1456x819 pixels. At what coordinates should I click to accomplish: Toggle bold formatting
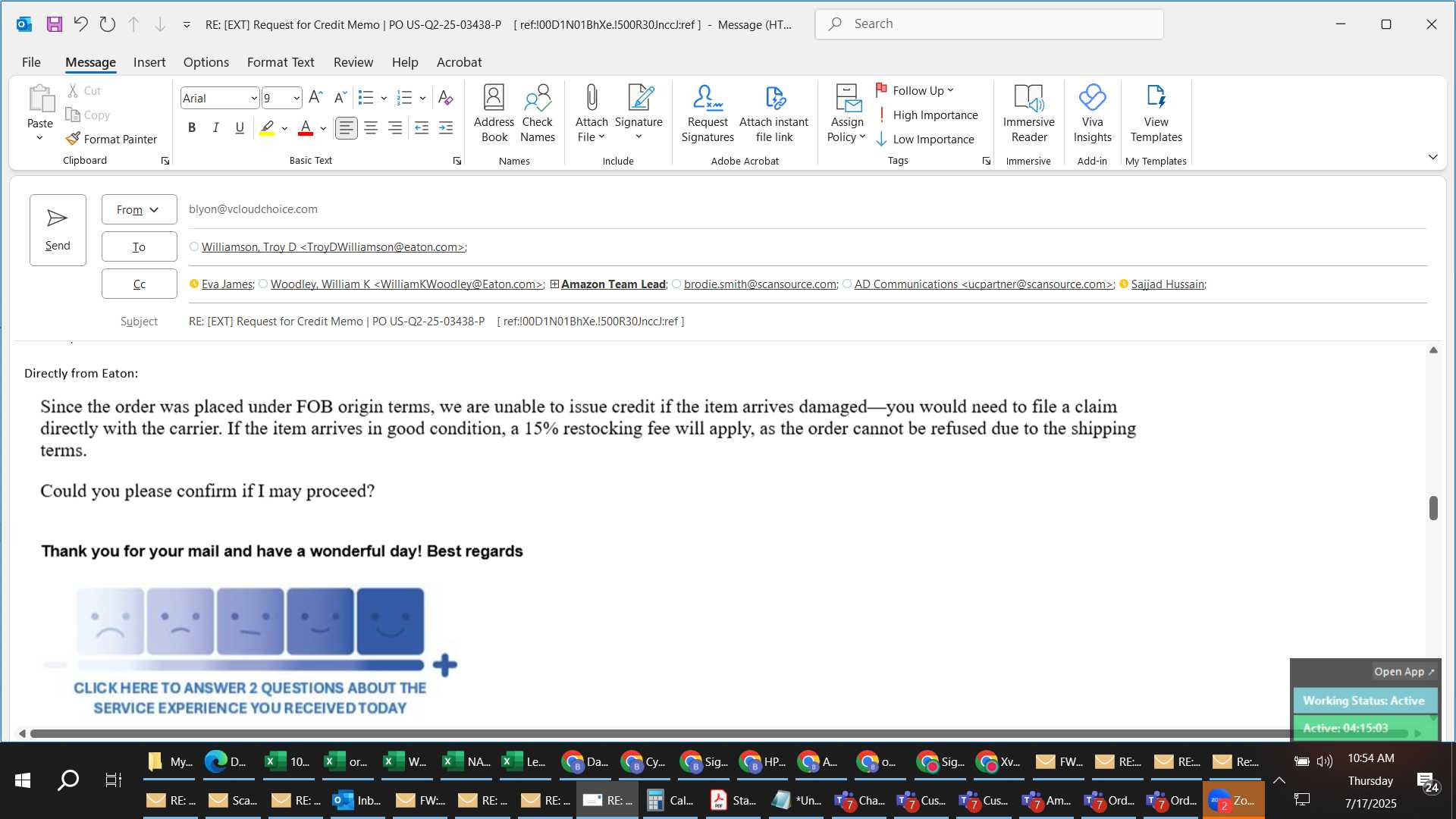click(192, 128)
